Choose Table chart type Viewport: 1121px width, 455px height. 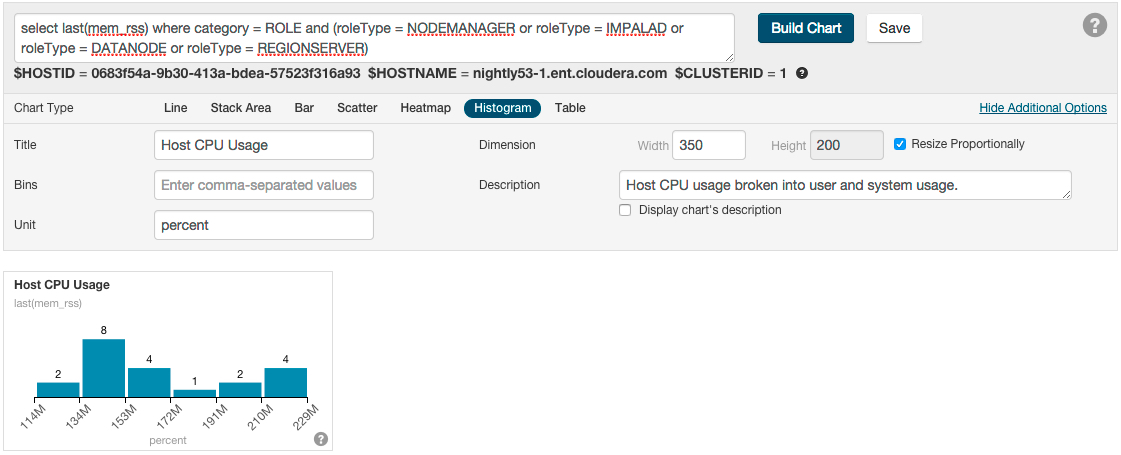(x=570, y=108)
